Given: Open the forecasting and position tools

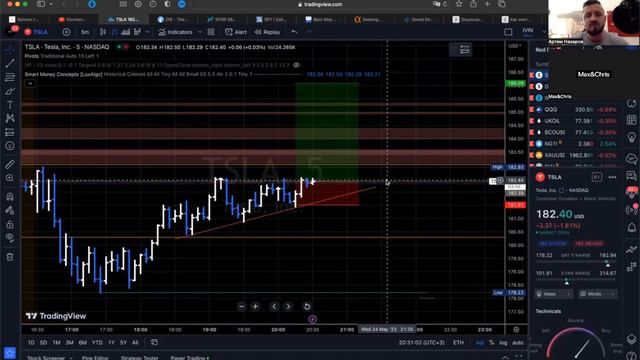Looking at the screenshot, I should click(10, 132).
